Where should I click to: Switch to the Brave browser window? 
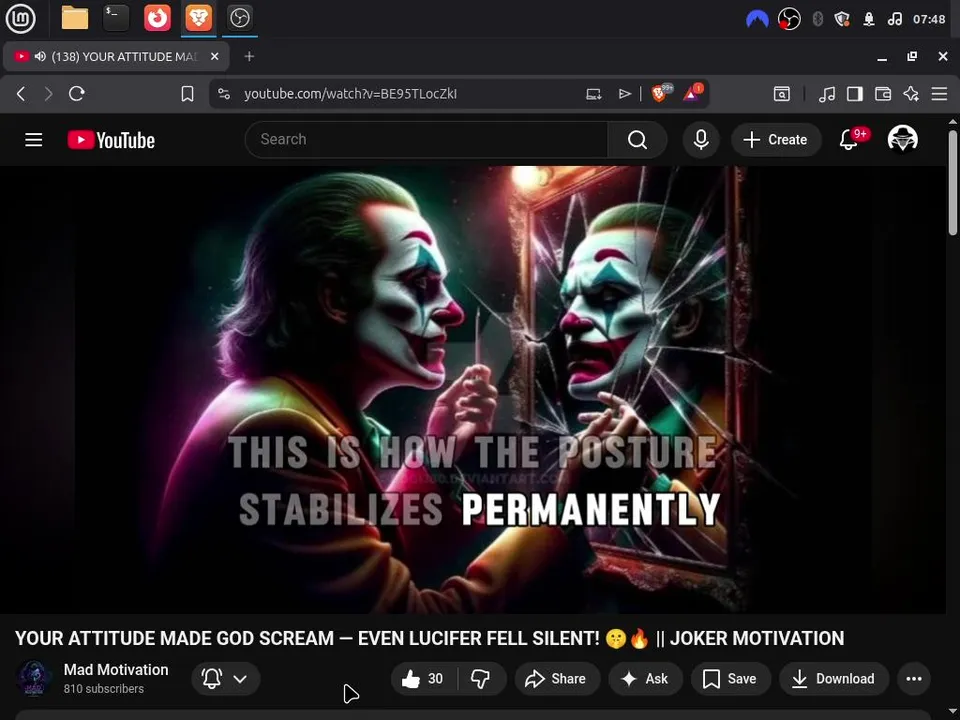pyautogui.click(x=198, y=18)
